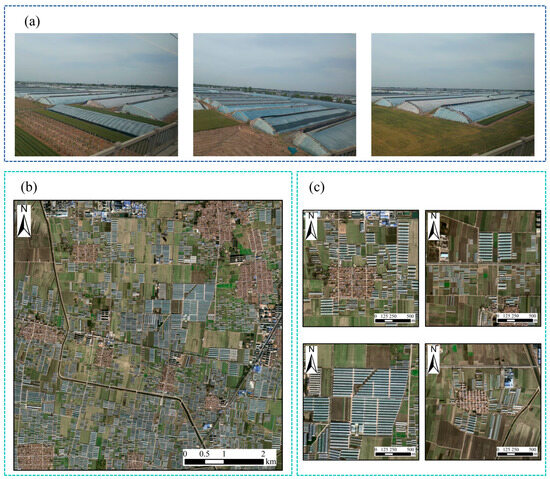Image resolution: width=550 pixels, height=479 pixels.
Task: Click the panel label "(a)"
Action: pos(32,22)
